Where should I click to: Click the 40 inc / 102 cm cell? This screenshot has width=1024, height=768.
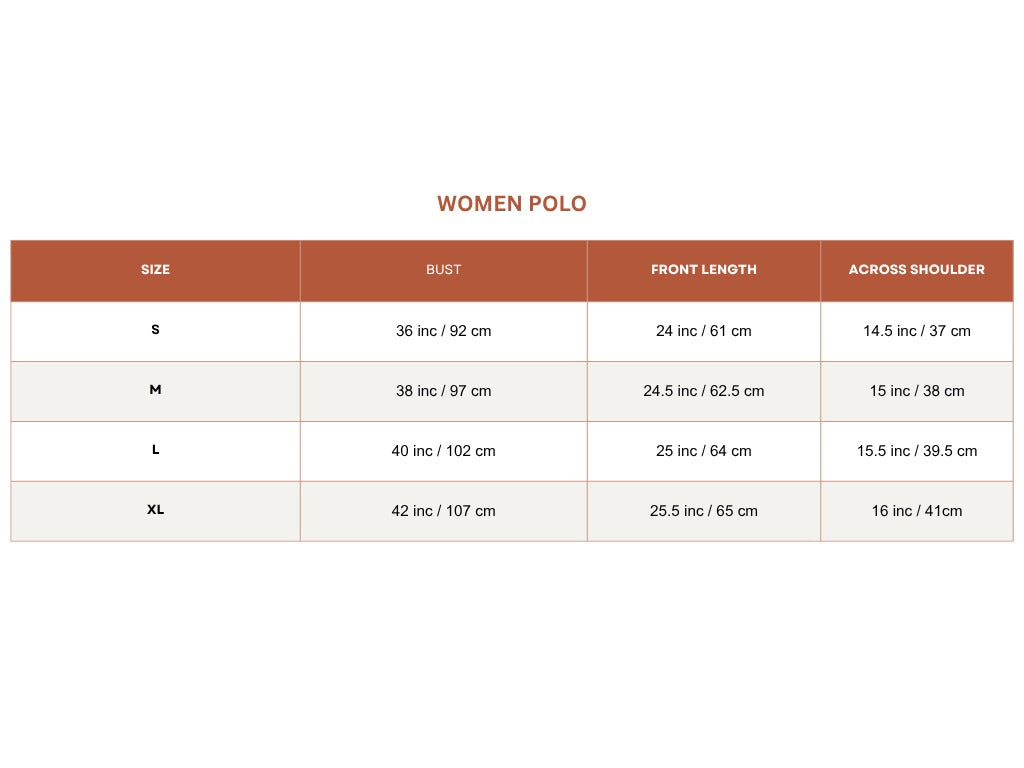point(443,451)
